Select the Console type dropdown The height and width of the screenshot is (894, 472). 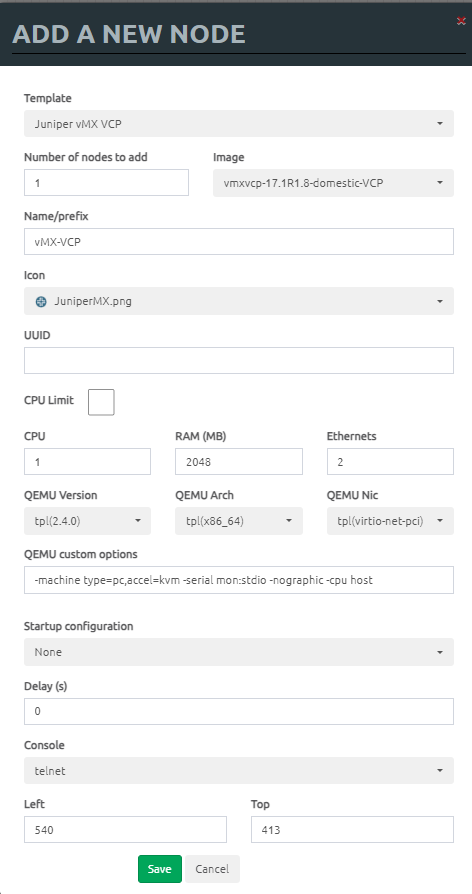pyautogui.click(x=239, y=771)
